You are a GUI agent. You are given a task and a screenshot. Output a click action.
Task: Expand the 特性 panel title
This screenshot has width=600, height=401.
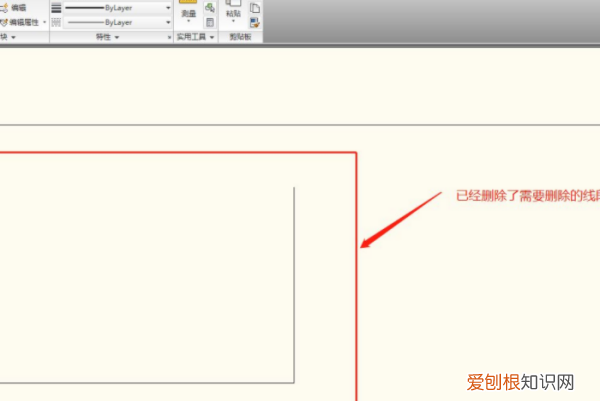click(106, 36)
